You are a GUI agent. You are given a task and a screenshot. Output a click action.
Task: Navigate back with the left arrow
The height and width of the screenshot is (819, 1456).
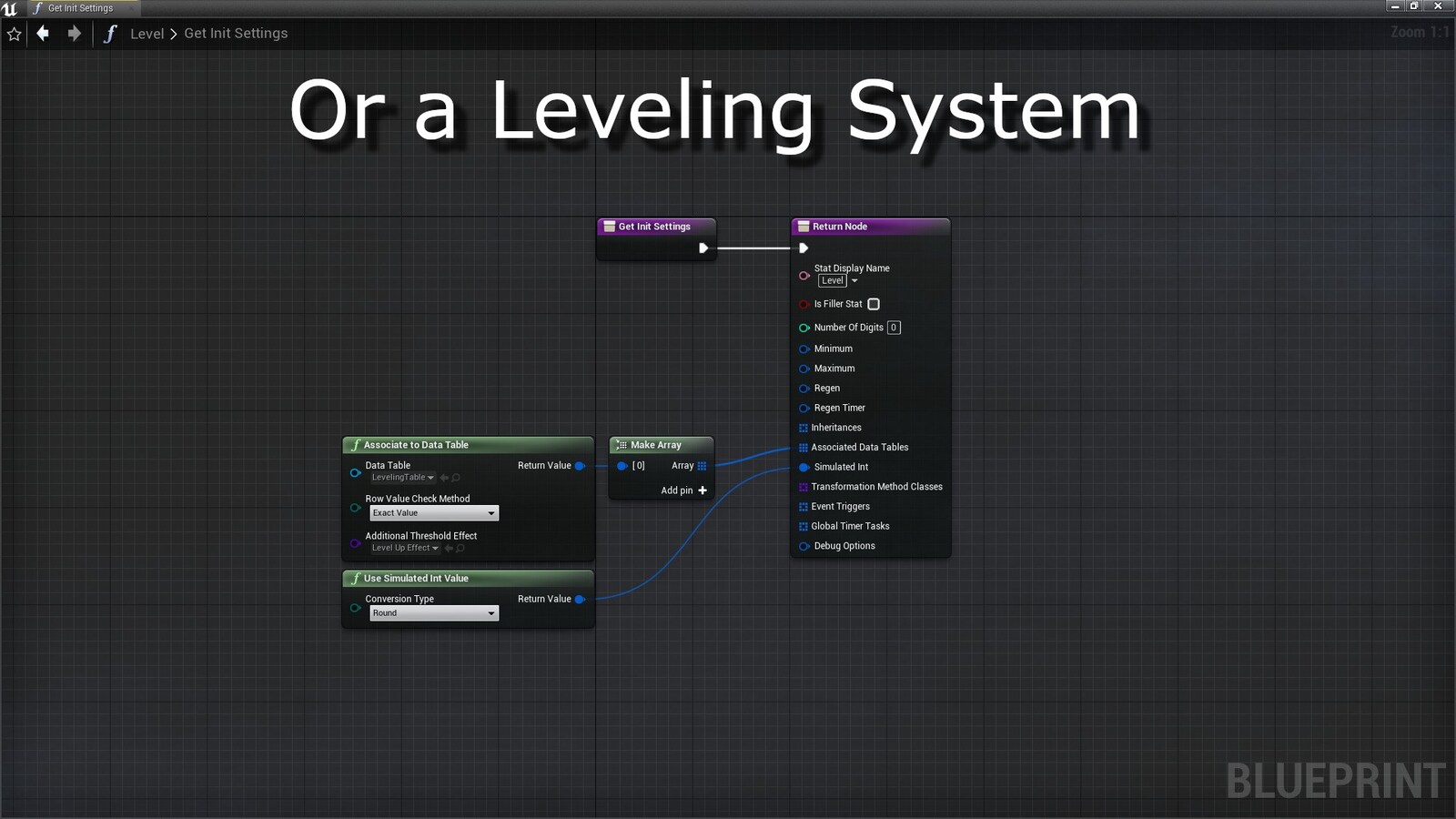pos(43,34)
